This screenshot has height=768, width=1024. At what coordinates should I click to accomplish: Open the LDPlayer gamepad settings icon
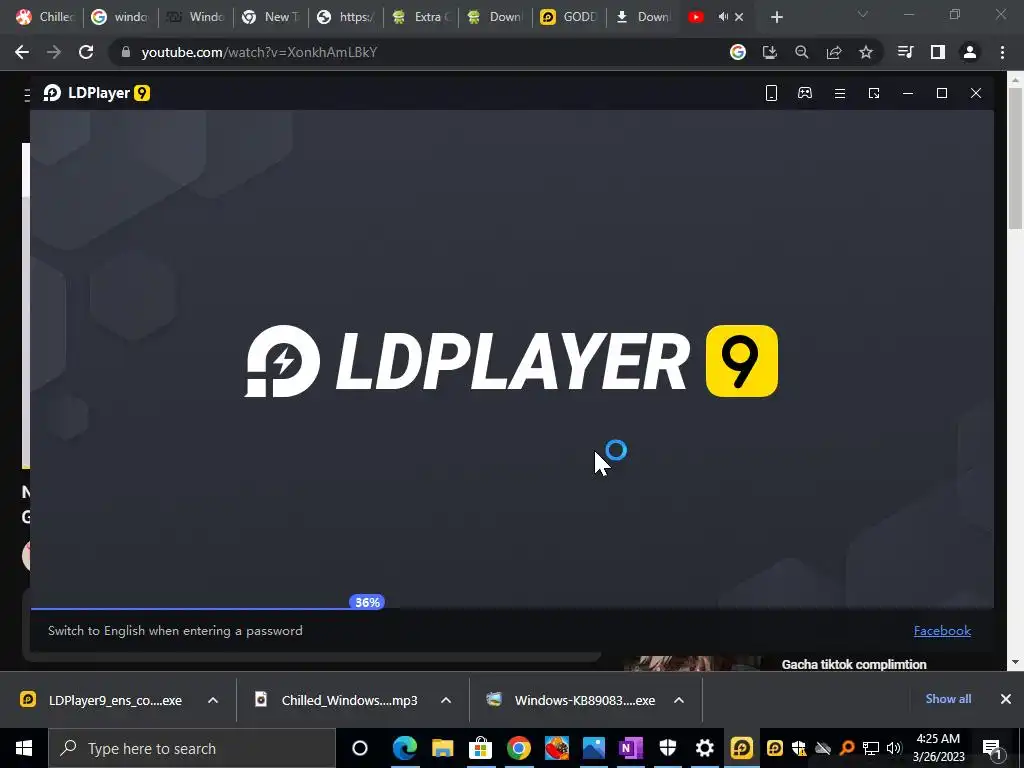[x=805, y=93]
